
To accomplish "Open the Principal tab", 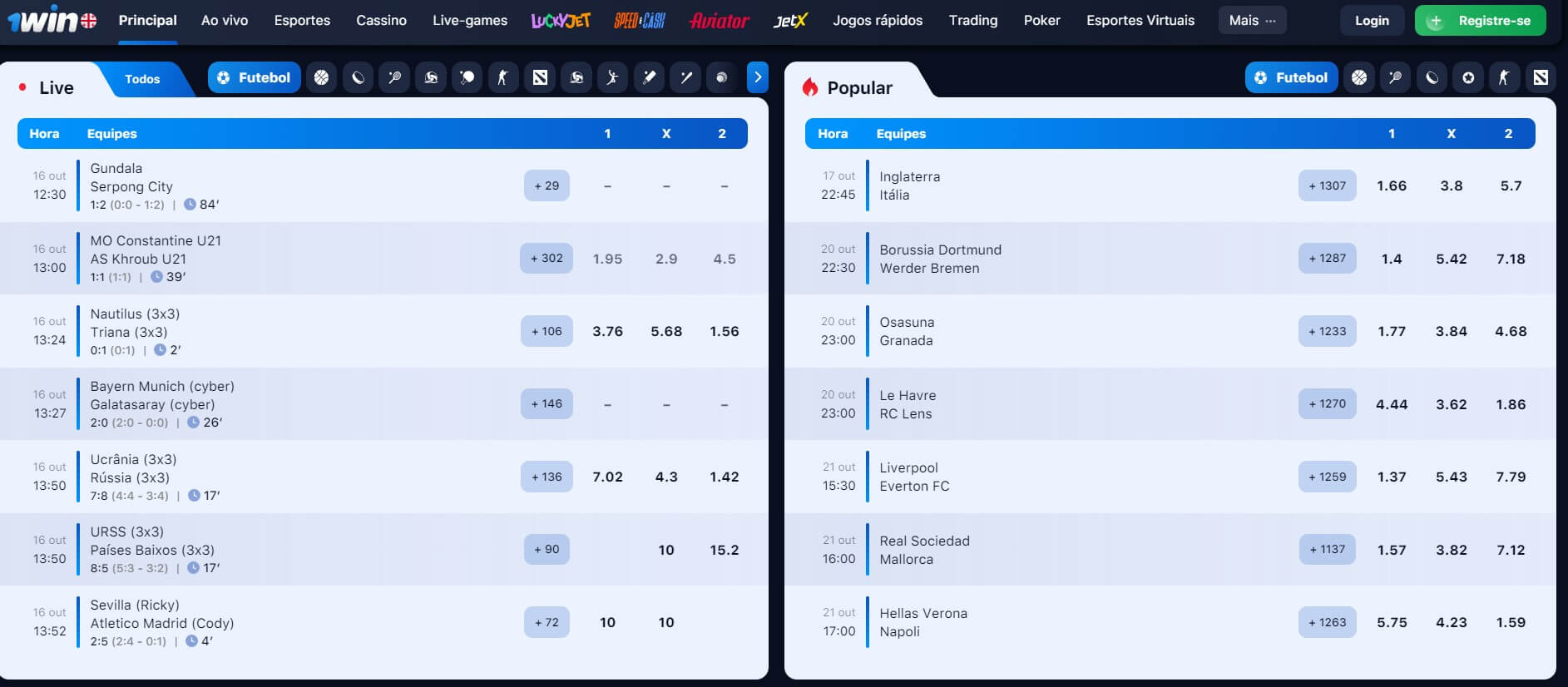I will tap(147, 20).
